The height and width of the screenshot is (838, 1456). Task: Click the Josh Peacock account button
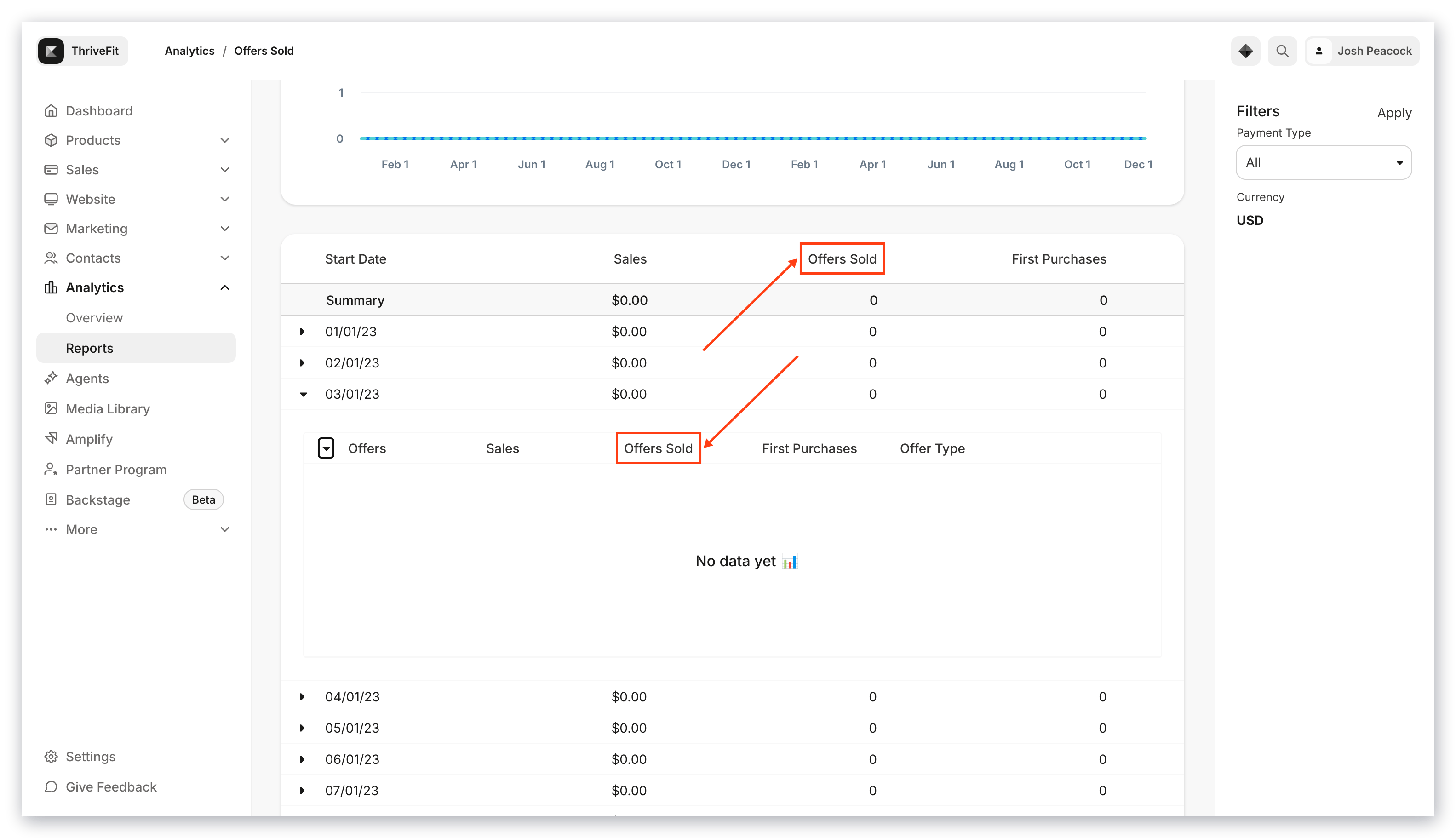1362,51
